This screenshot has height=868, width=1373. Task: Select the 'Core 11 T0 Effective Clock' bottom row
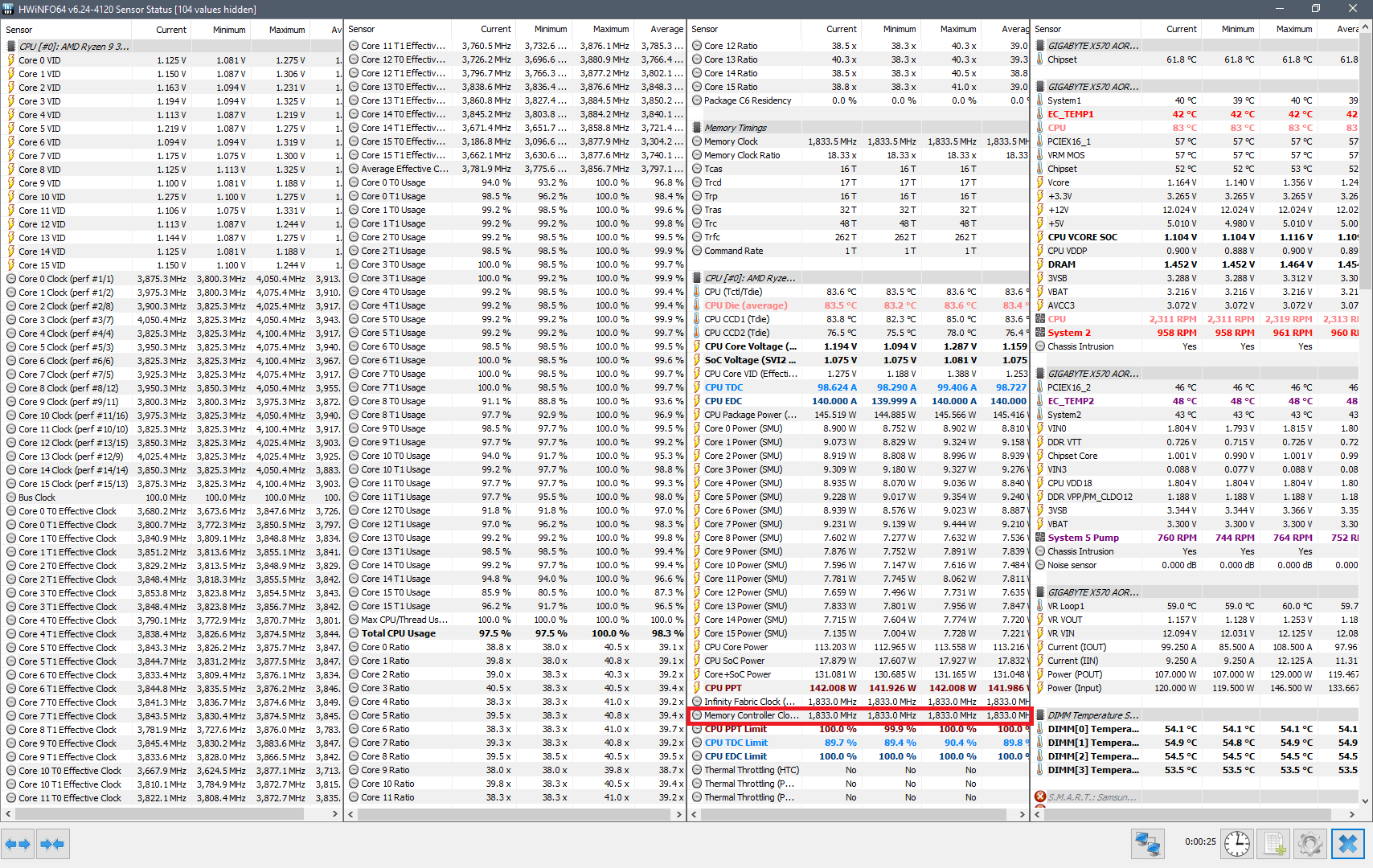coord(172,798)
